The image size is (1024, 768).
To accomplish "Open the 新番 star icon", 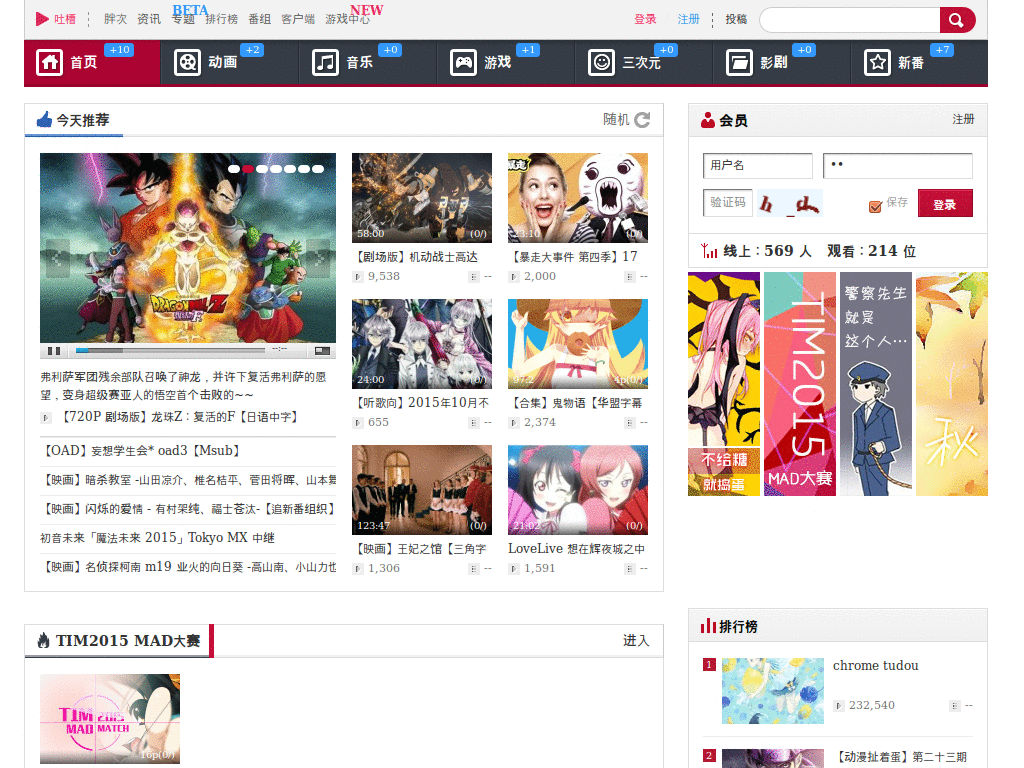I will click(x=878, y=63).
